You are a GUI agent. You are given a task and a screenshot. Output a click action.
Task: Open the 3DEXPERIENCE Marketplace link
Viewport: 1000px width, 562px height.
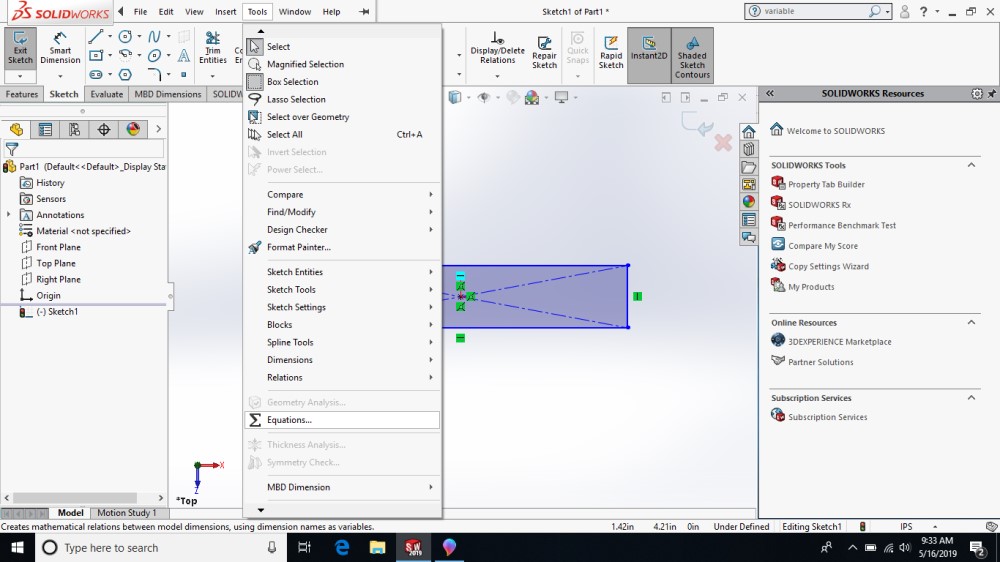click(x=839, y=342)
